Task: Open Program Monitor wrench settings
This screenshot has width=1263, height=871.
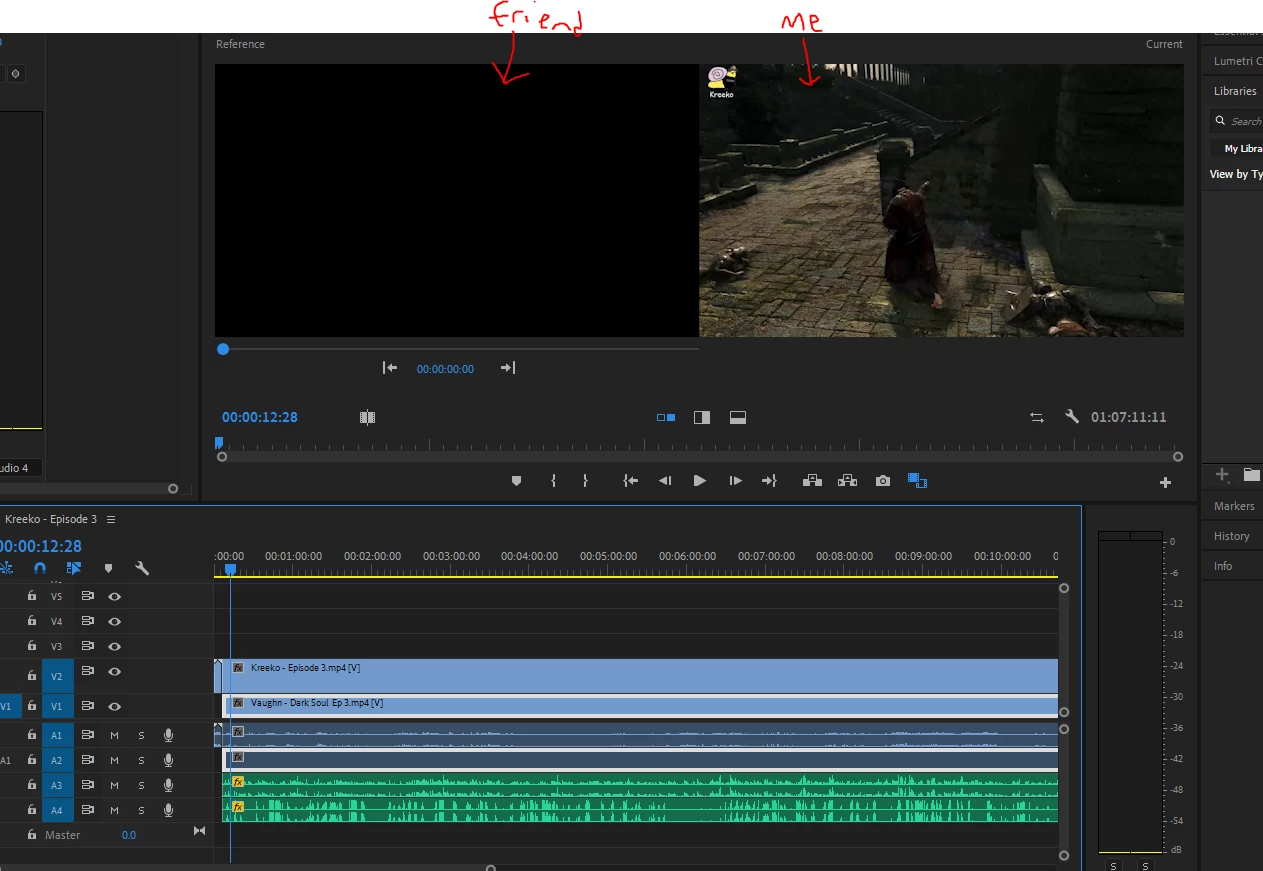Action: [1072, 417]
